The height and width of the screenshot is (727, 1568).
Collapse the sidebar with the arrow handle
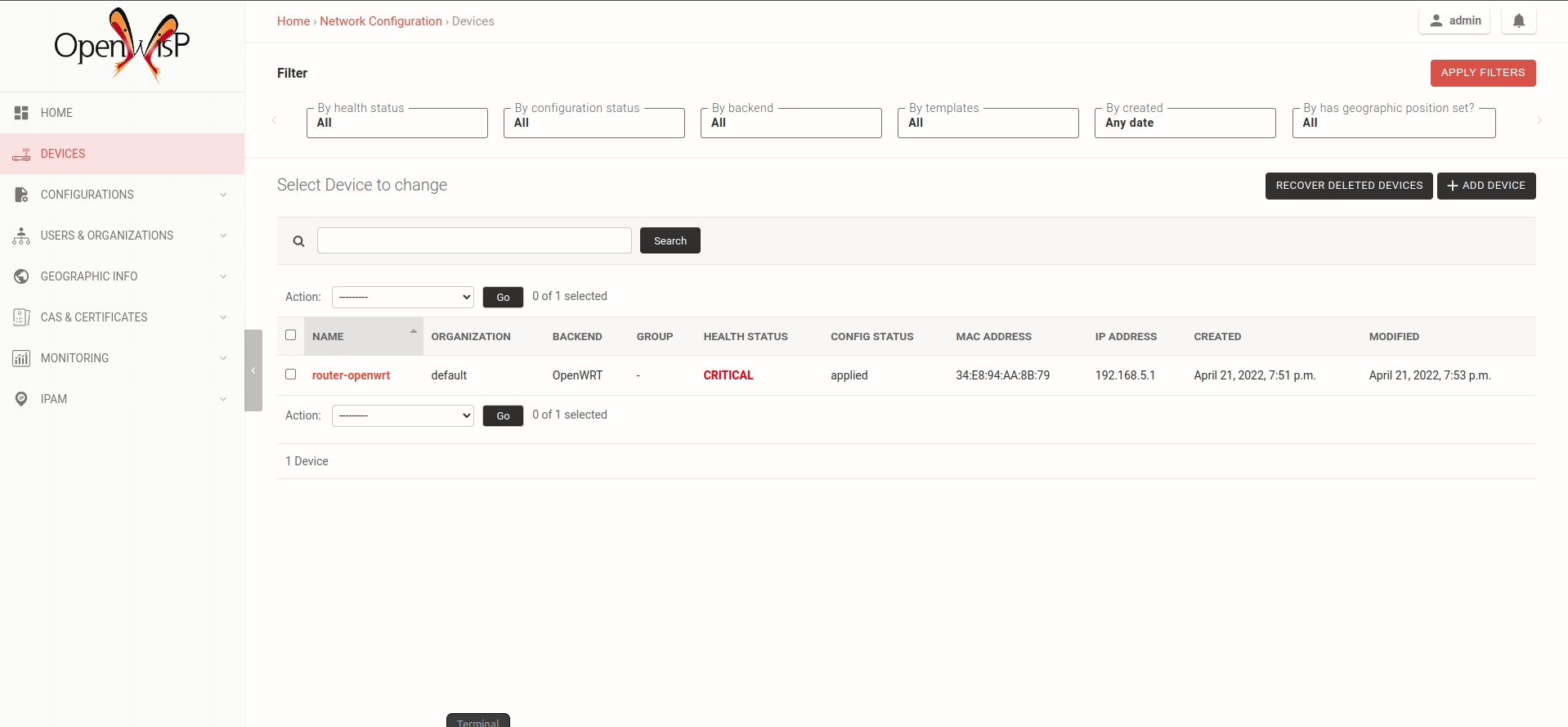(253, 370)
